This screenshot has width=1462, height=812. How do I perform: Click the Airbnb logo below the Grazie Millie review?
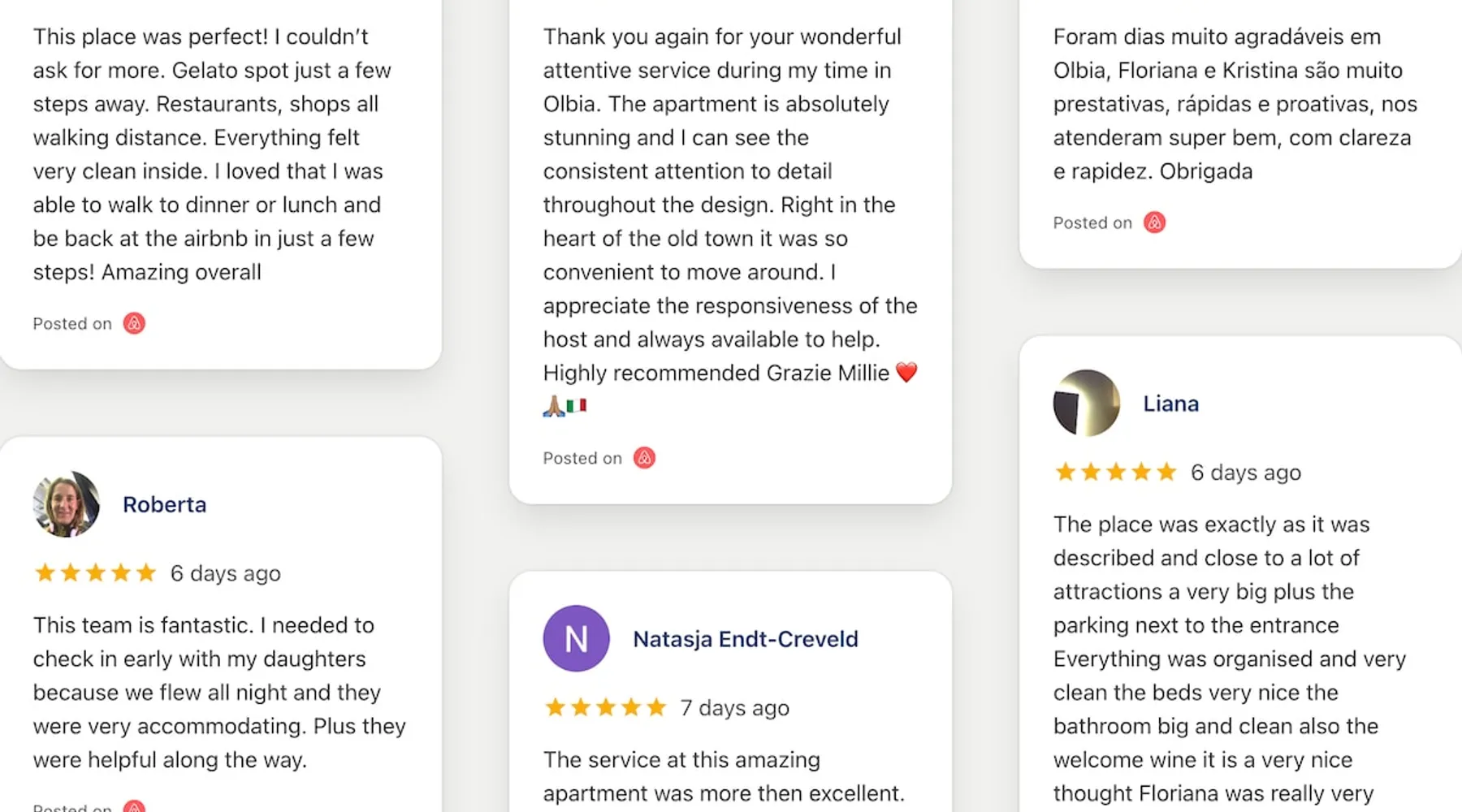click(644, 458)
